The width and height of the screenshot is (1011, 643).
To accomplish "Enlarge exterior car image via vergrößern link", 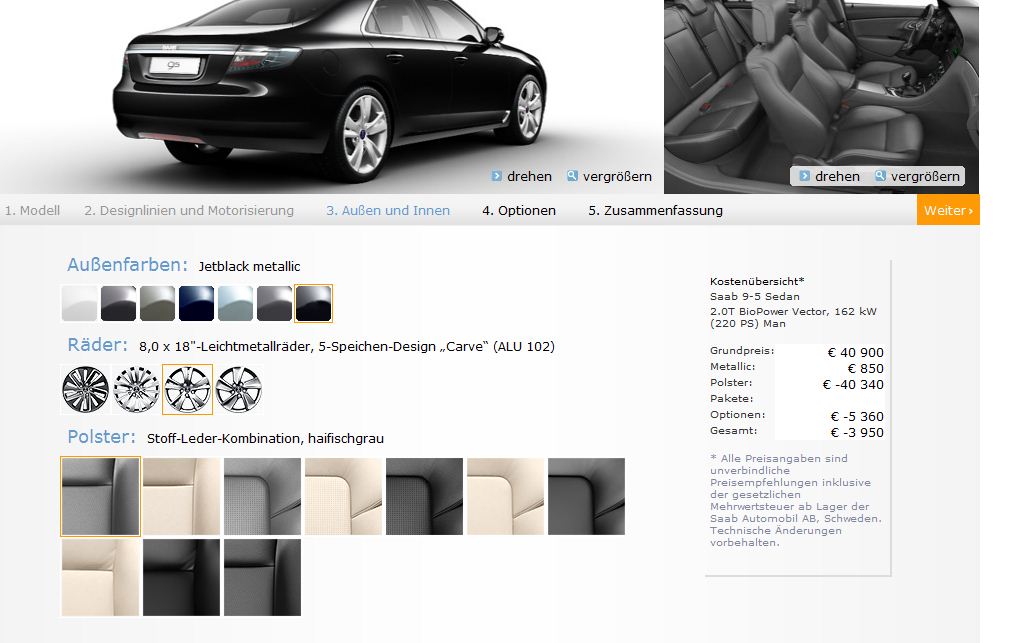I will 617,177.
